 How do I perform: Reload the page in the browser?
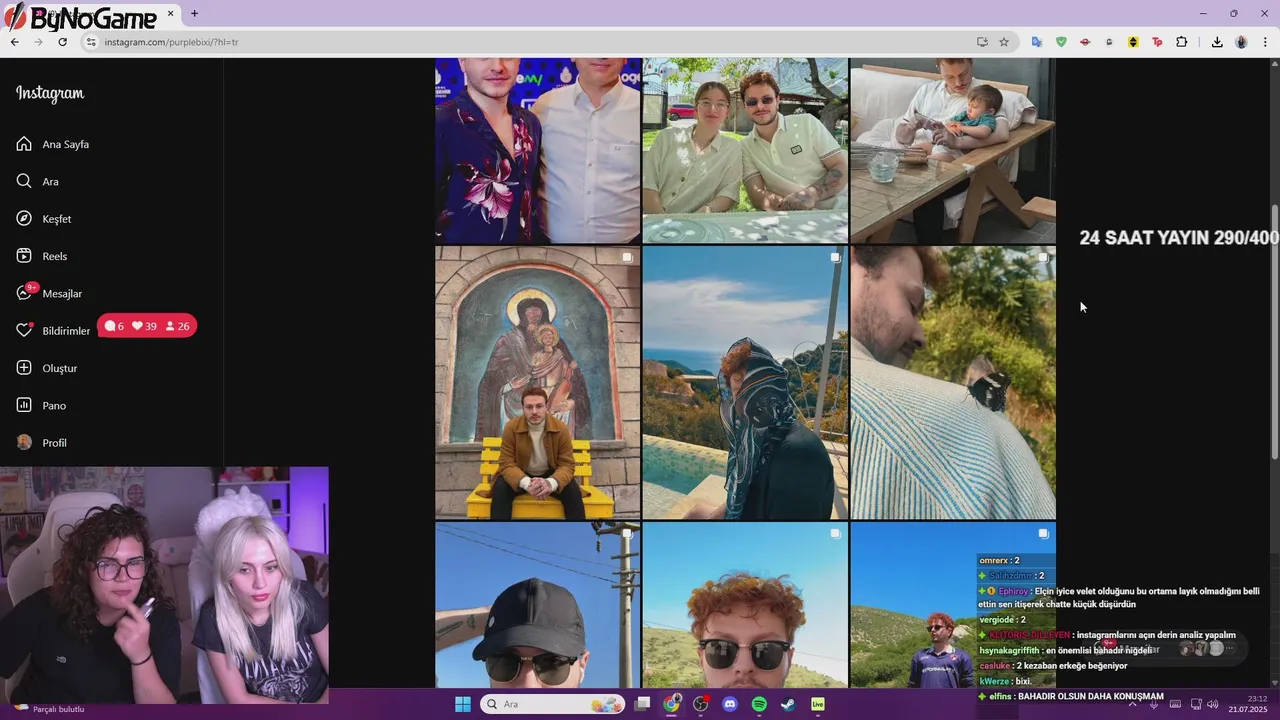coord(62,42)
